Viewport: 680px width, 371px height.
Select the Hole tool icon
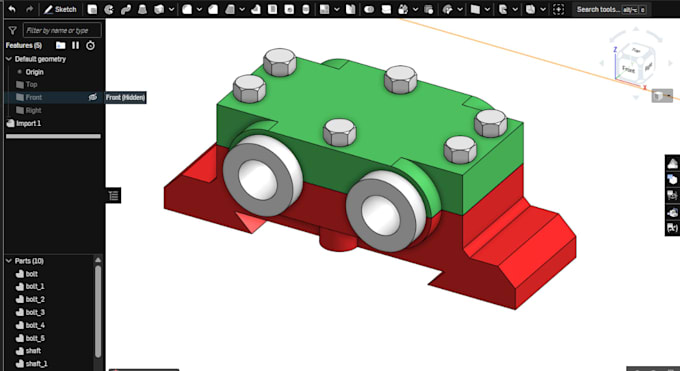coord(289,9)
